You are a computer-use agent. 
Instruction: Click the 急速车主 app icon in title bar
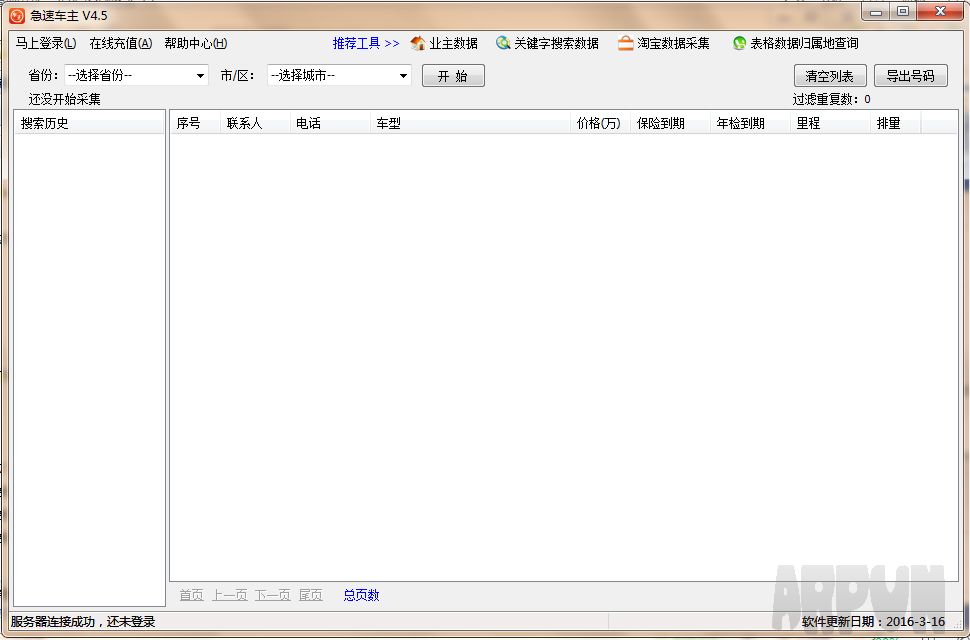tap(17, 15)
